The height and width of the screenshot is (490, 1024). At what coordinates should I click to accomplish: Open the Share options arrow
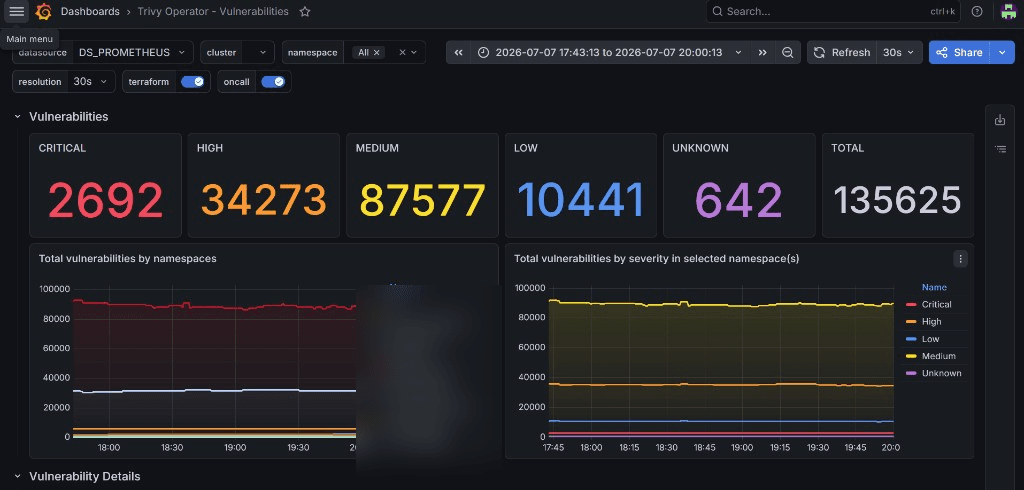pos(1002,52)
